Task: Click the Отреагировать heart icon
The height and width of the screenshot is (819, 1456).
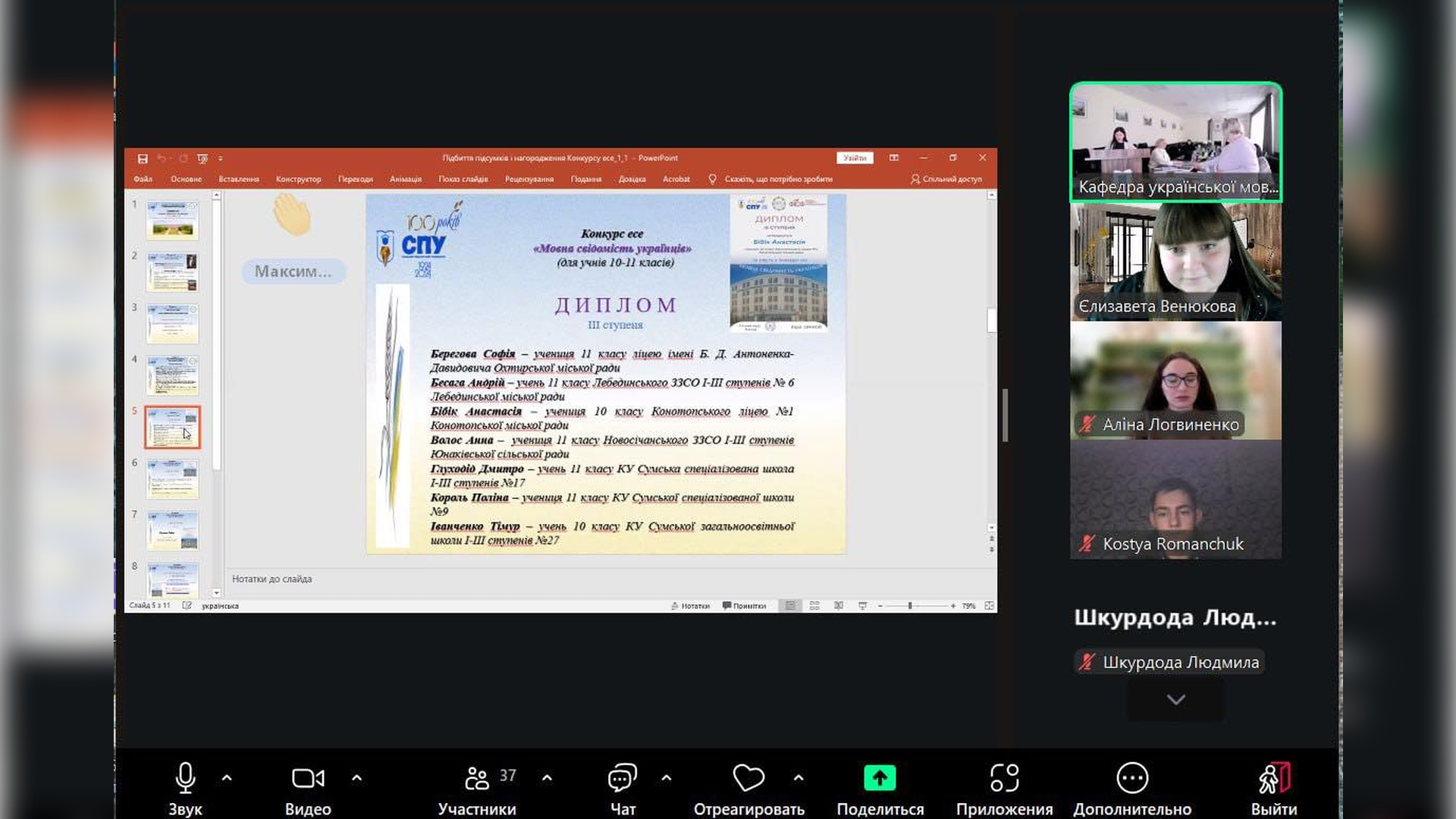Action: coord(748,778)
